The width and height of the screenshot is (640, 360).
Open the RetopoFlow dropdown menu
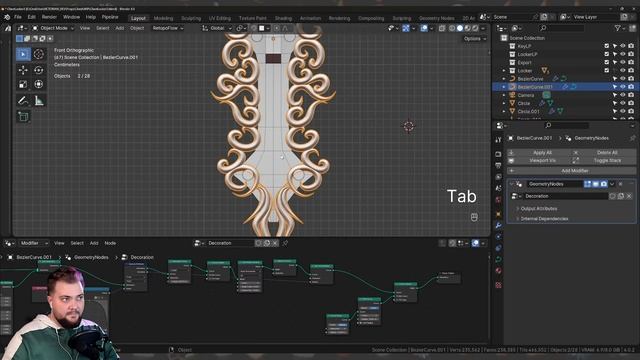click(x=168, y=28)
